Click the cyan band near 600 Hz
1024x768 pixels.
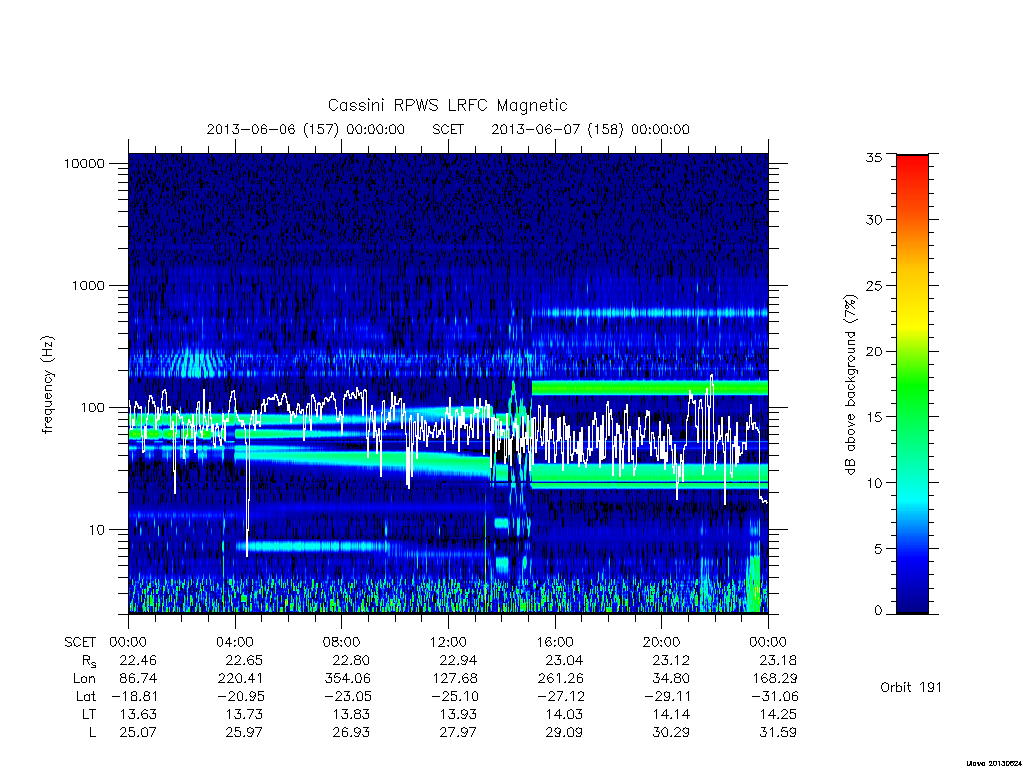pyautogui.click(x=650, y=313)
